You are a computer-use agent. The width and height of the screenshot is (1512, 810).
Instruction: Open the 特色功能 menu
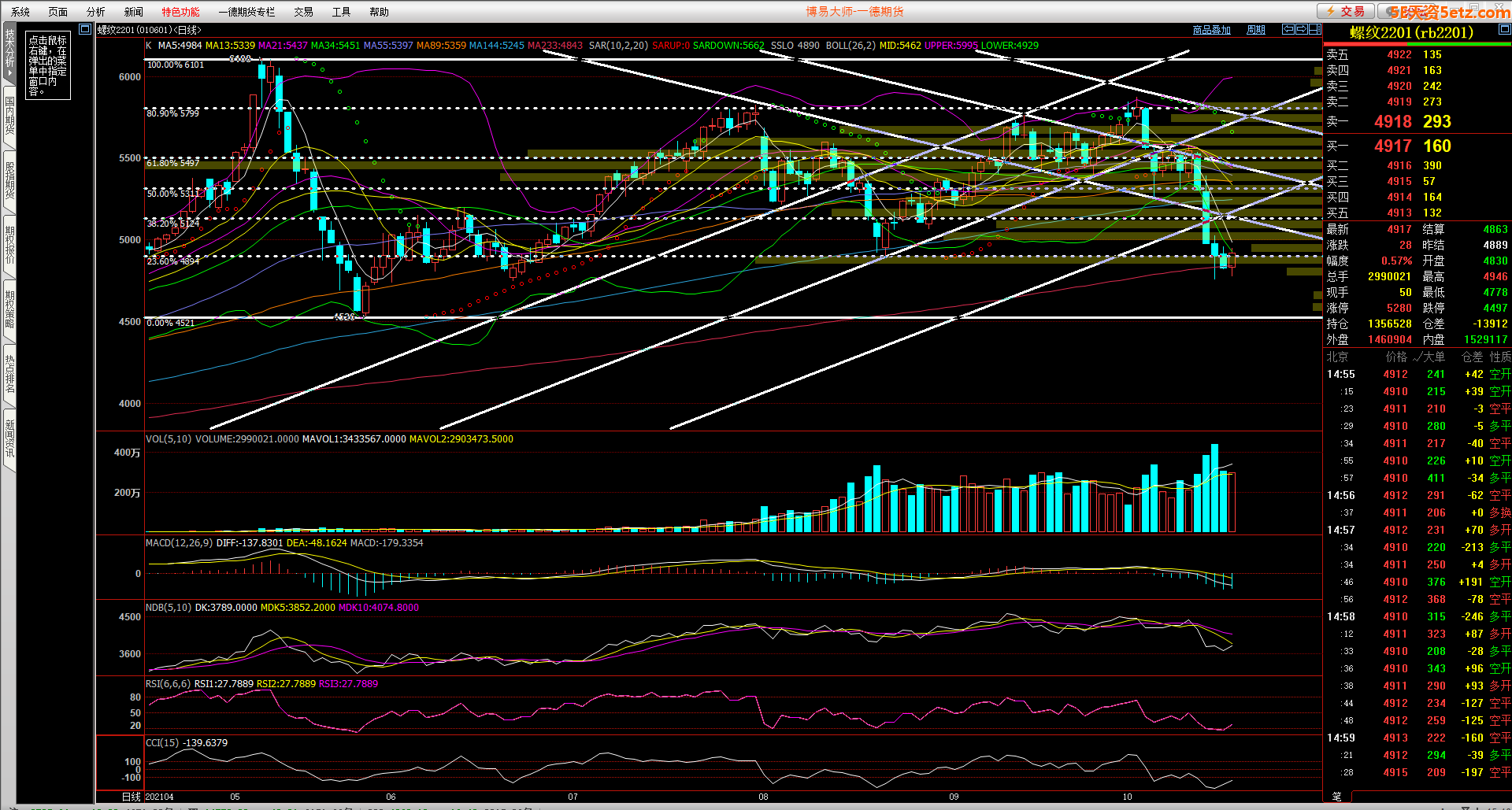180,12
